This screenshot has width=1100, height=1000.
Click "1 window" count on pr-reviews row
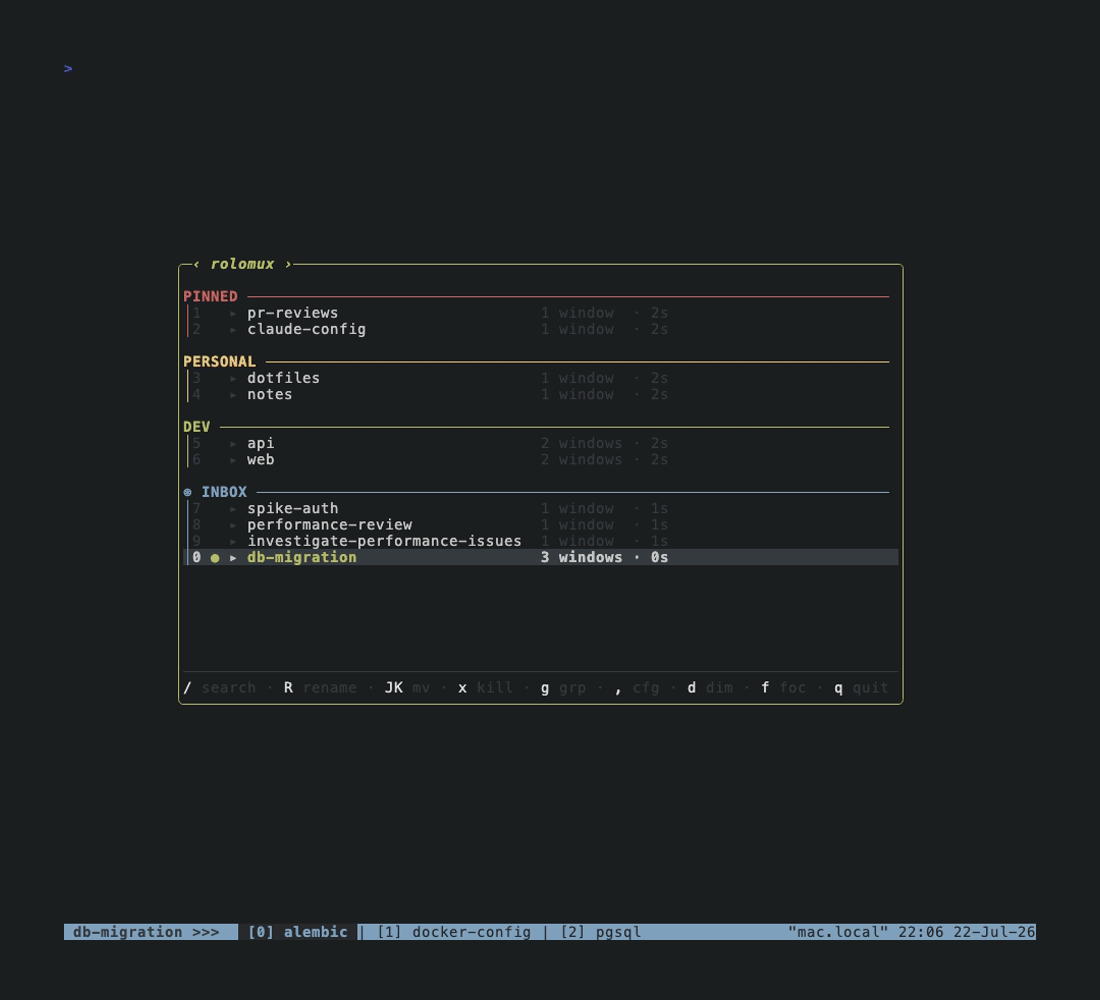[577, 313]
